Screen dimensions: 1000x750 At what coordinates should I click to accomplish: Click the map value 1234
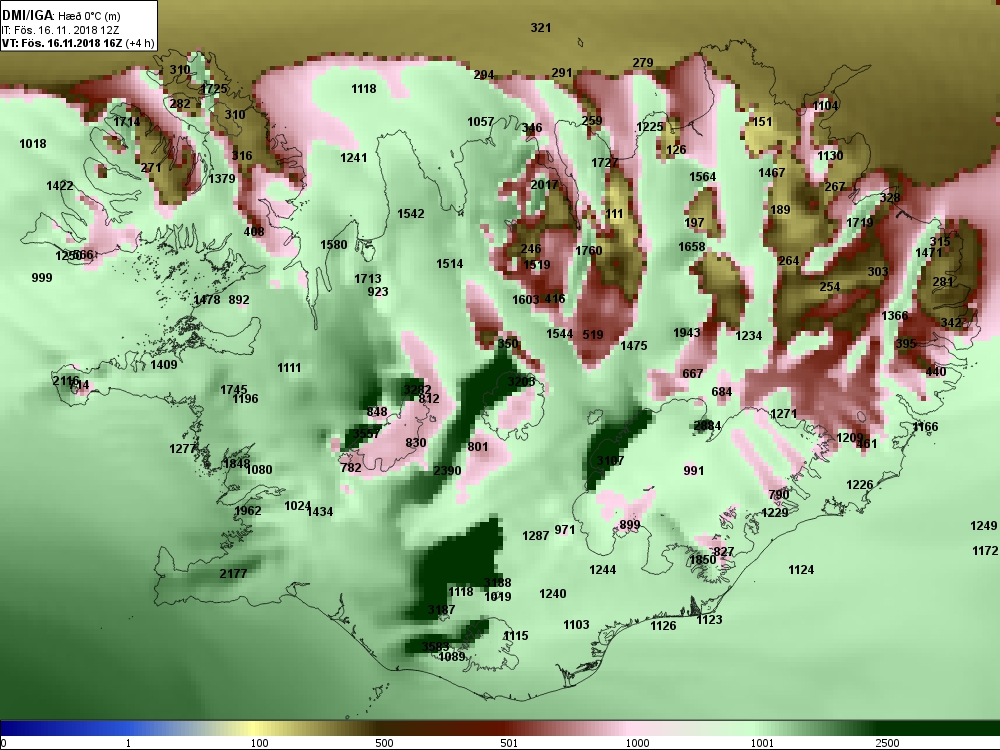[x=749, y=335]
